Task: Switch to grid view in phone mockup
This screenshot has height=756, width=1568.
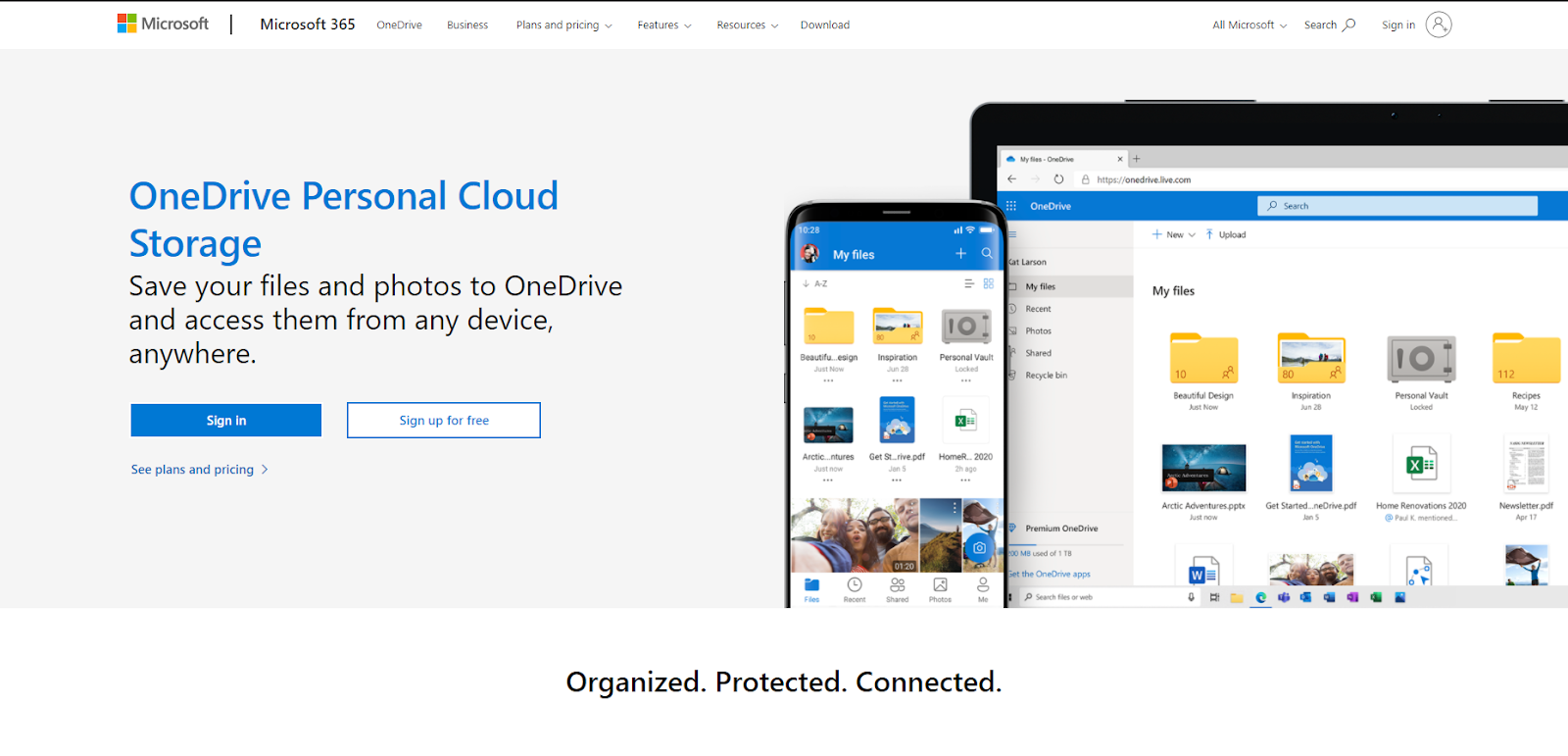Action: 989,283
